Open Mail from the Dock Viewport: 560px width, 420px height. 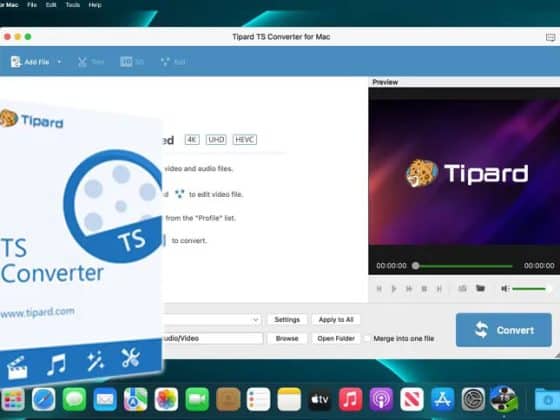point(105,399)
